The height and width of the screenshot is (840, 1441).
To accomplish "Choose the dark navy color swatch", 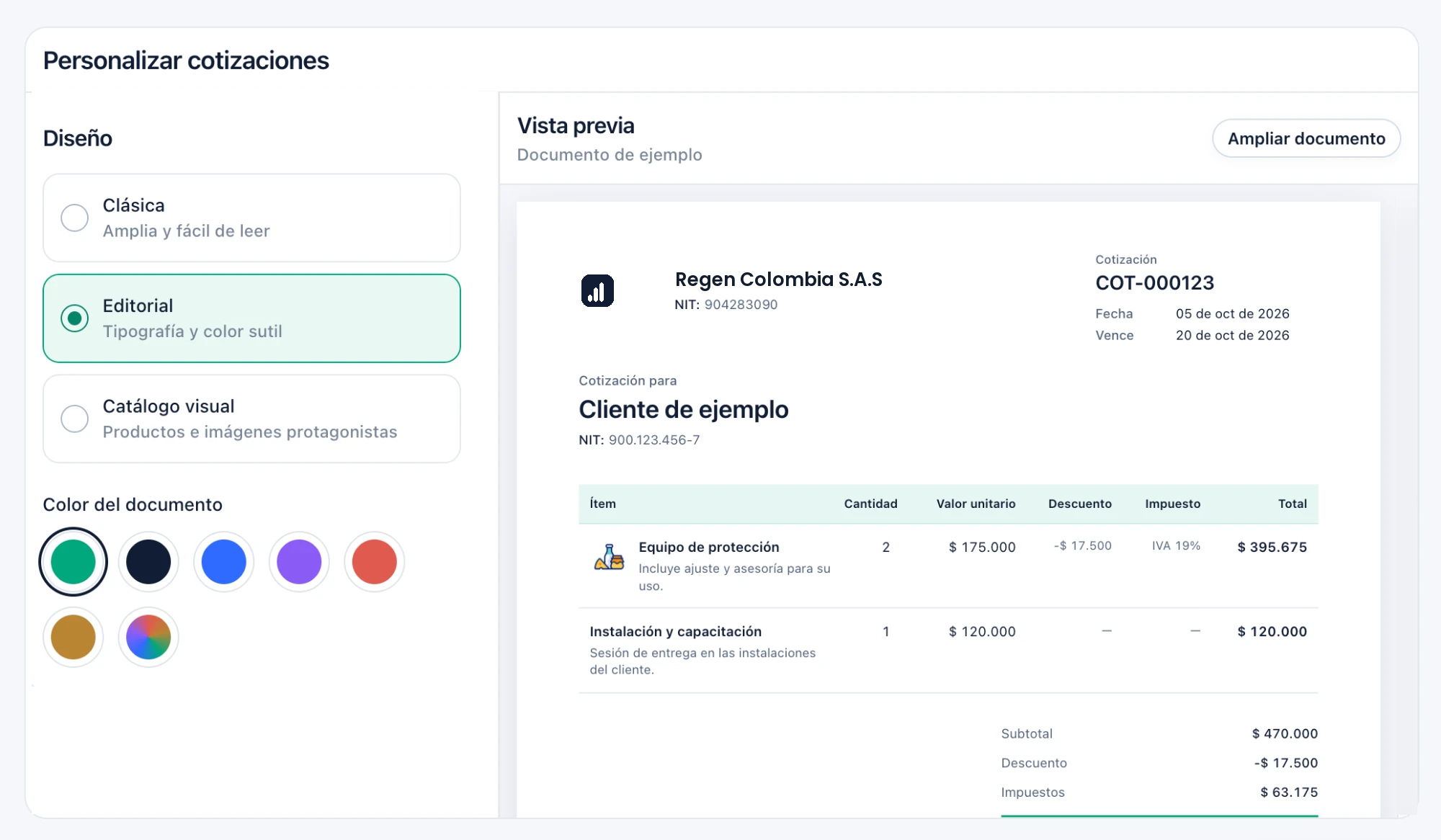I will [x=148, y=562].
